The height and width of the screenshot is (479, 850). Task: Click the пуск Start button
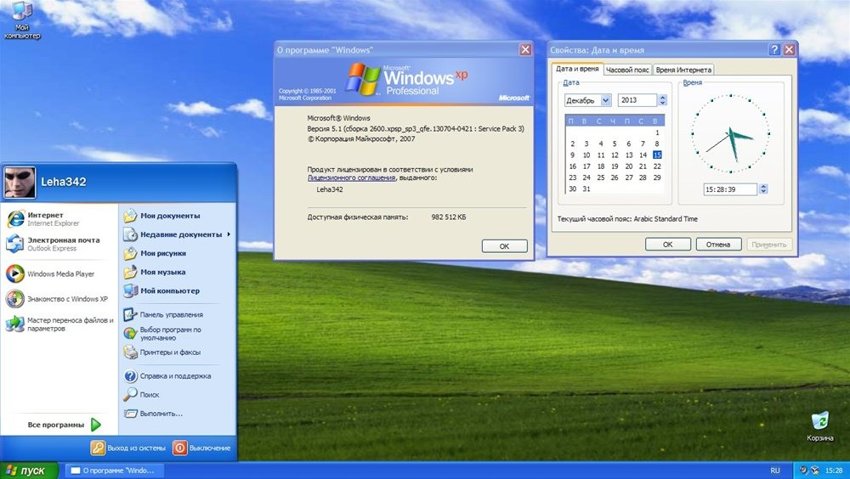pos(29,470)
